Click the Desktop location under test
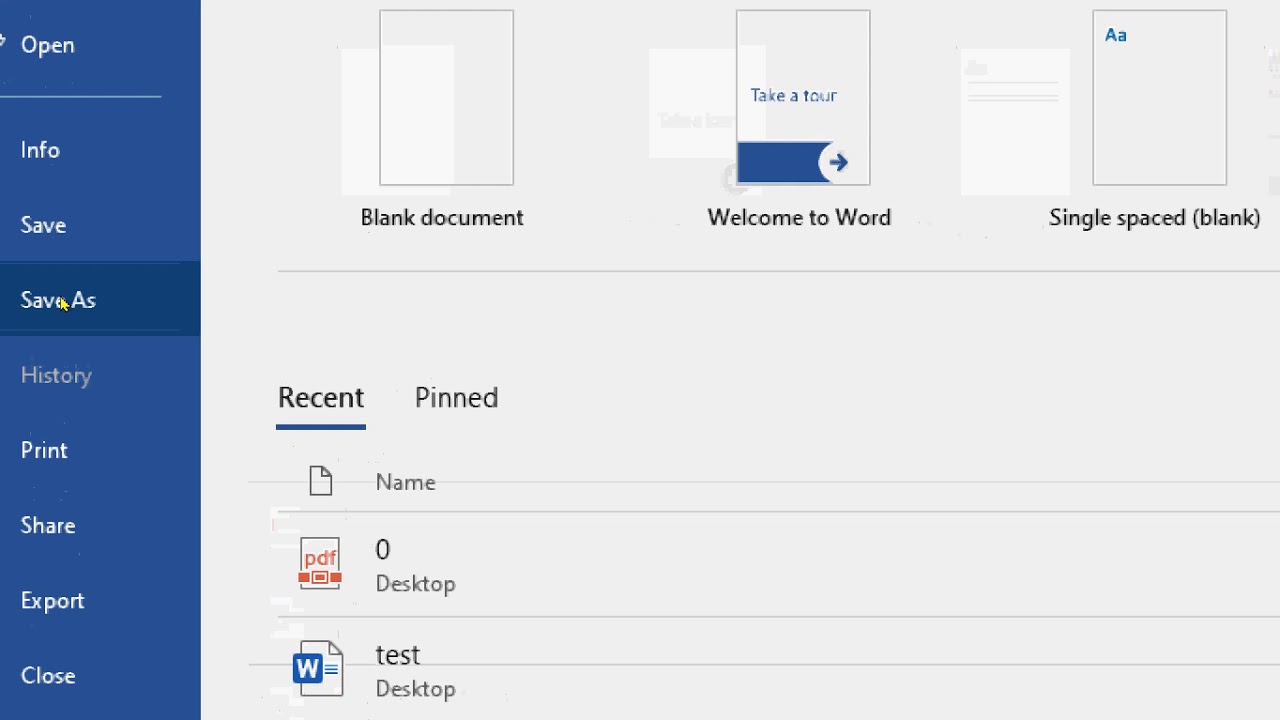1280x720 pixels. [x=415, y=689]
